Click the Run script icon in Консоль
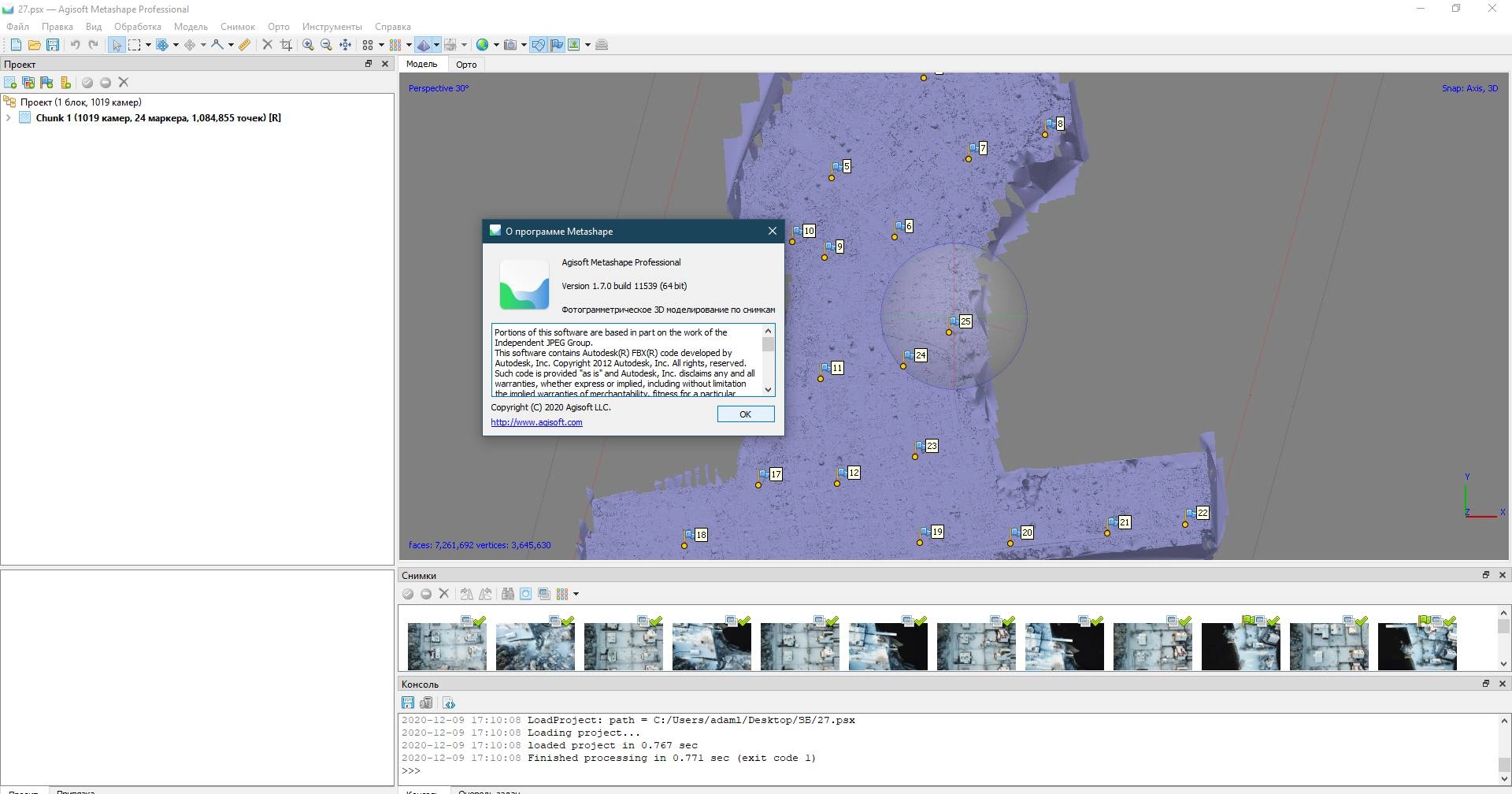 tap(449, 703)
